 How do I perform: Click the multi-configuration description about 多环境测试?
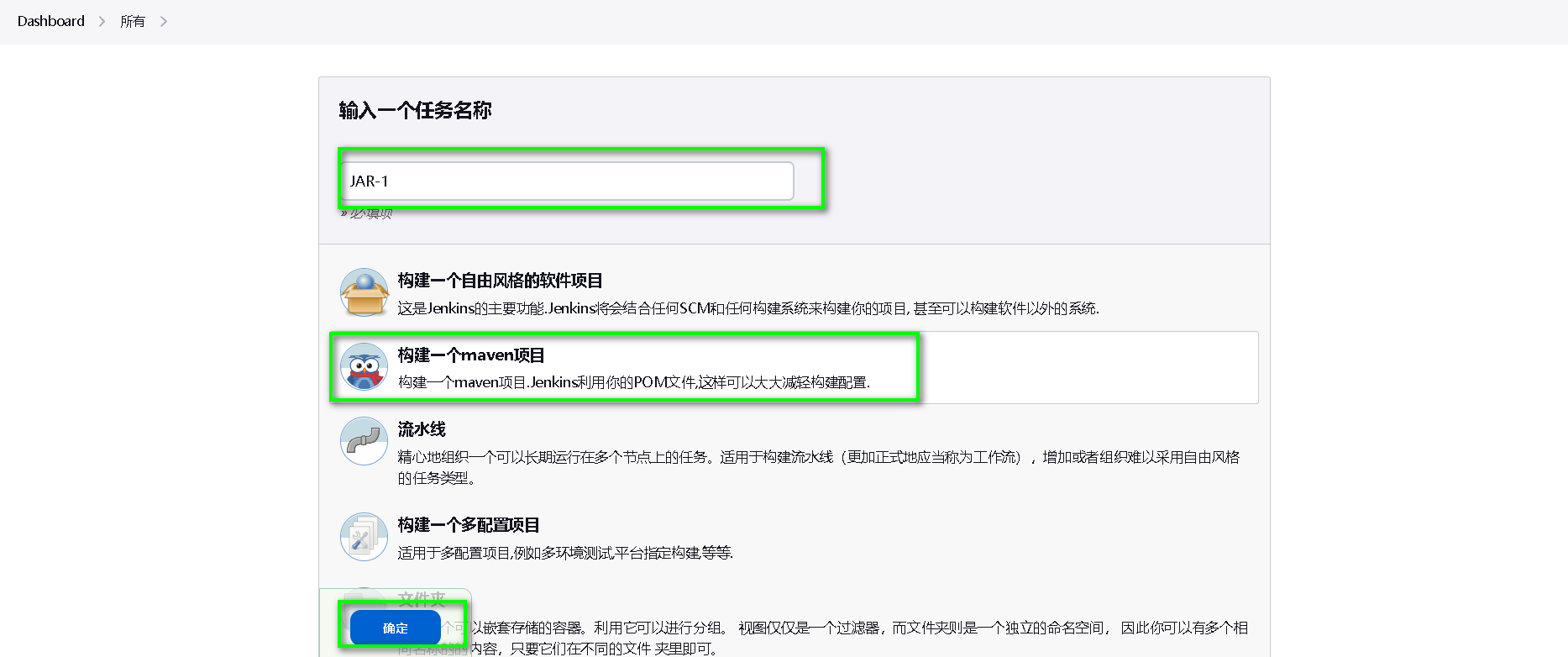[565, 553]
